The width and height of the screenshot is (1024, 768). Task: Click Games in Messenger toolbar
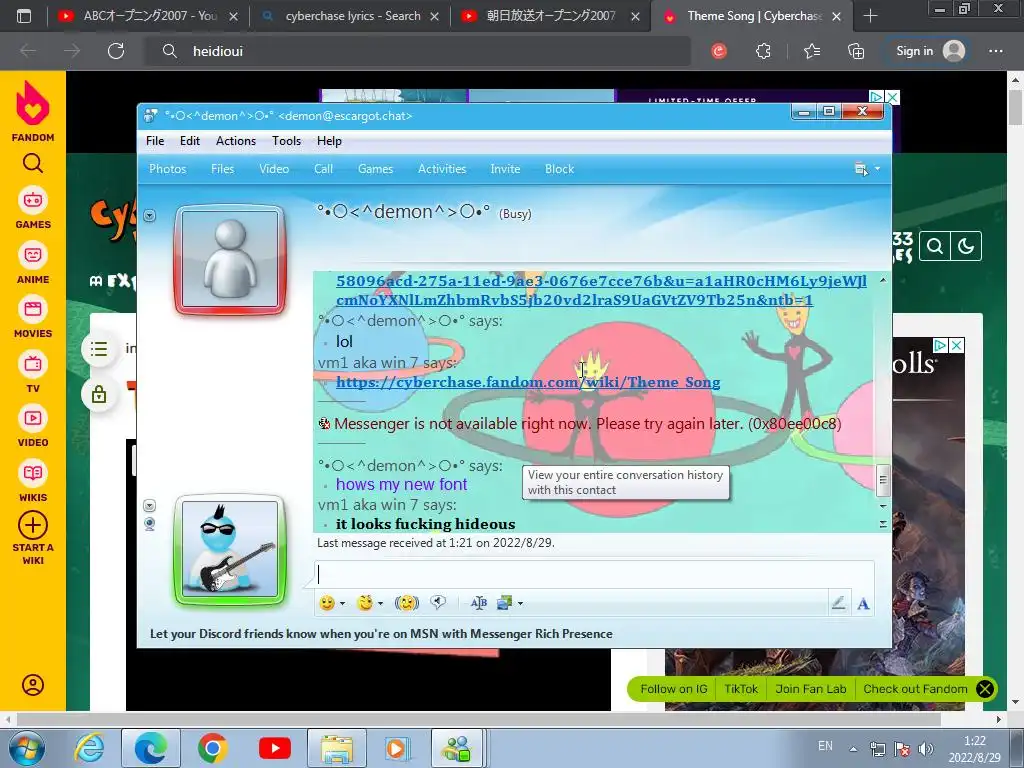pyautogui.click(x=376, y=169)
